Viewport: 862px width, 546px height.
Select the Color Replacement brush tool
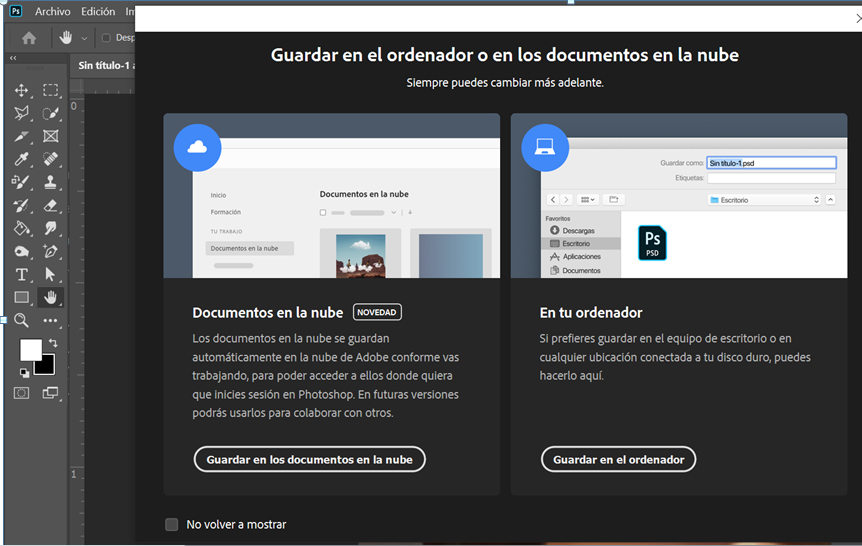[x=21, y=182]
